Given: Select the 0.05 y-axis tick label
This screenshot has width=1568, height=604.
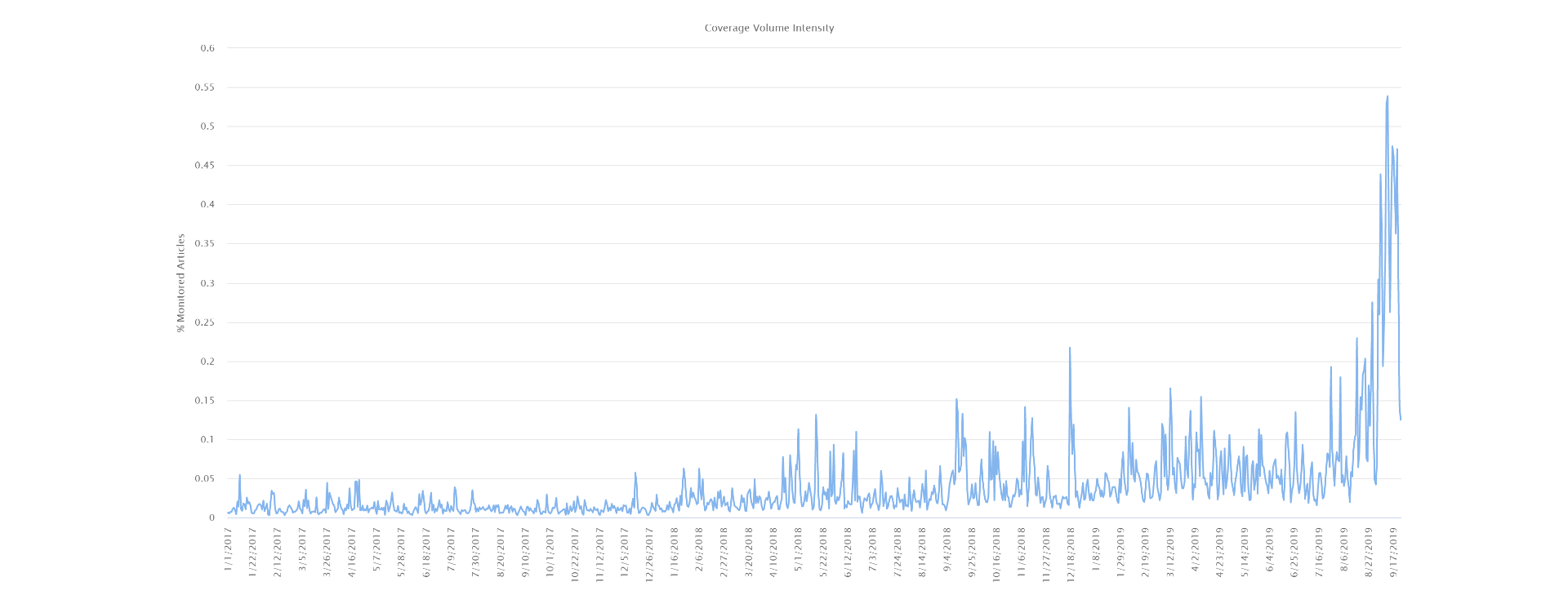Looking at the screenshot, I should (205, 479).
